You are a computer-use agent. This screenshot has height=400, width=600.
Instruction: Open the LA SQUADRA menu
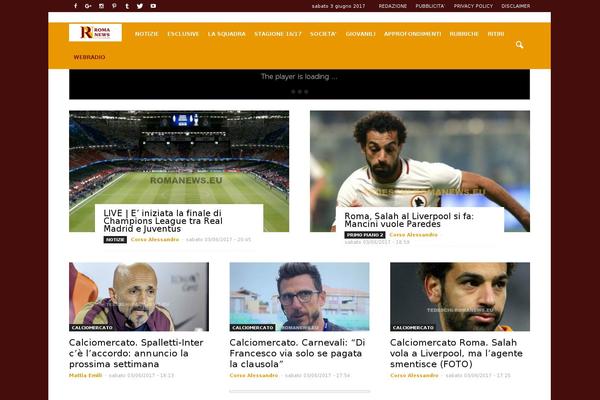[227, 34]
